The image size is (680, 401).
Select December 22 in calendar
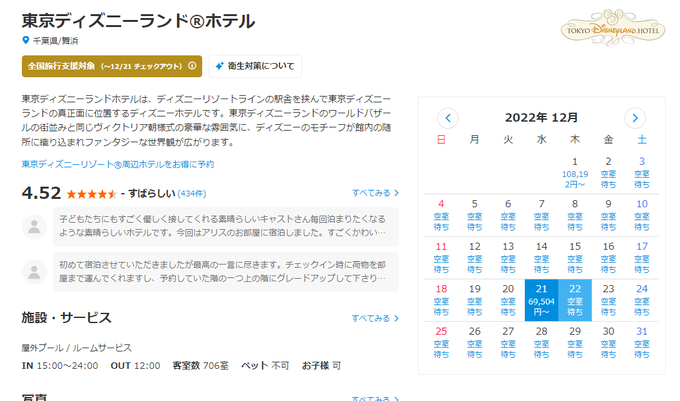point(575,300)
